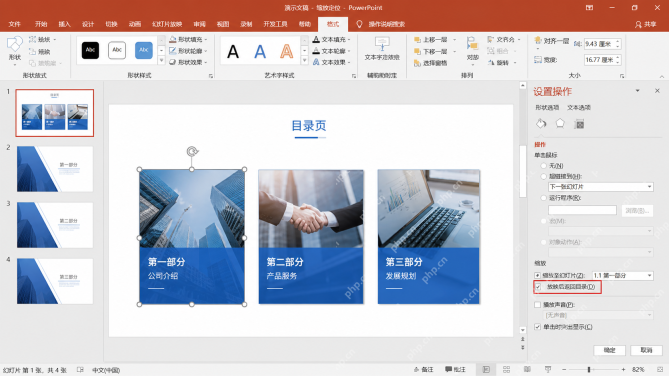Open 形状填充 shape fill menu
Image resolution: width=669 pixels, height=376 pixels.
click(188, 39)
